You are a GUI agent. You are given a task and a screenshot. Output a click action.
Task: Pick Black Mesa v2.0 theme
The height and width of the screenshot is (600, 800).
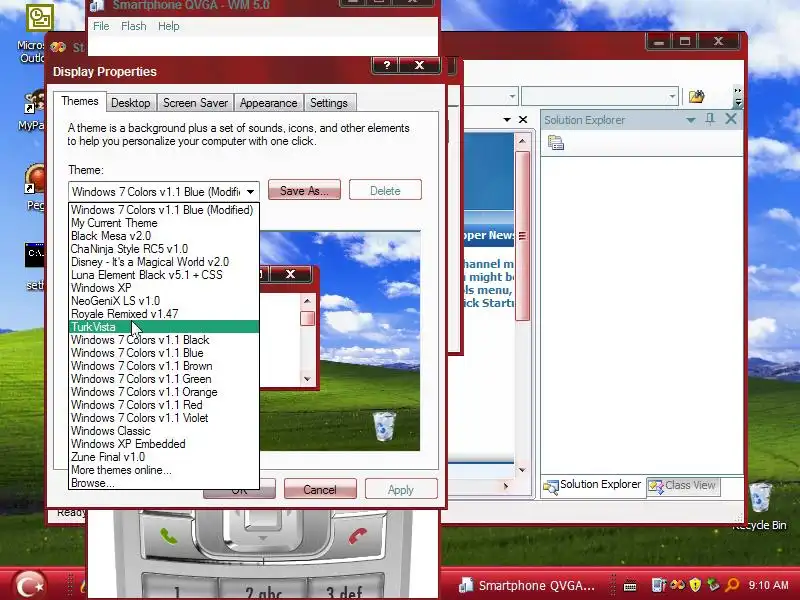pos(163,236)
